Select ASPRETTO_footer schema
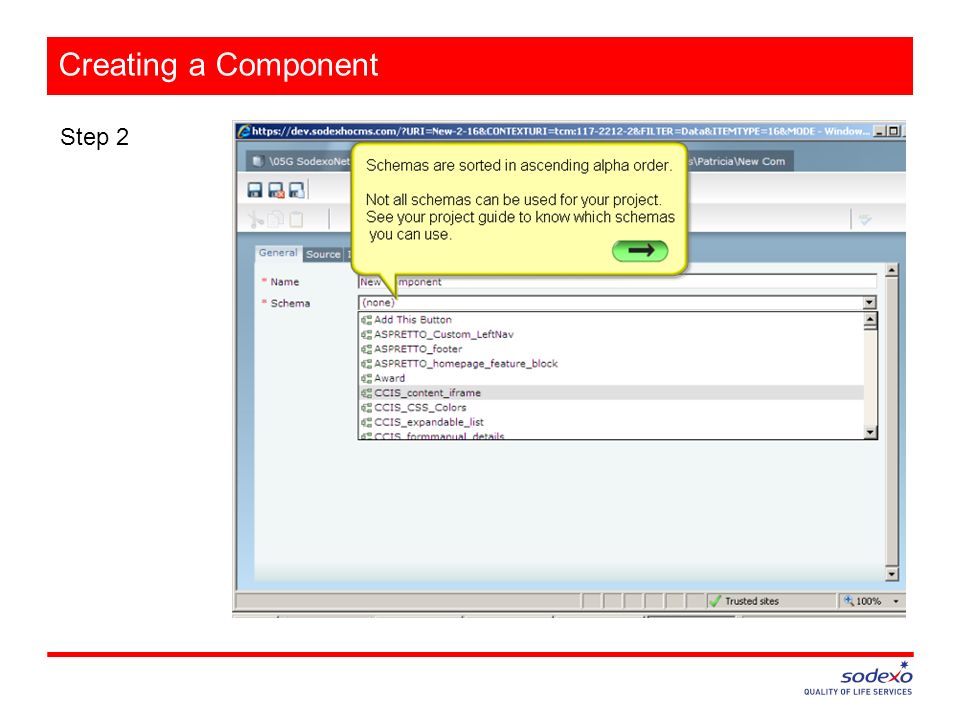This screenshot has height=720, width=960. click(x=611, y=349)
